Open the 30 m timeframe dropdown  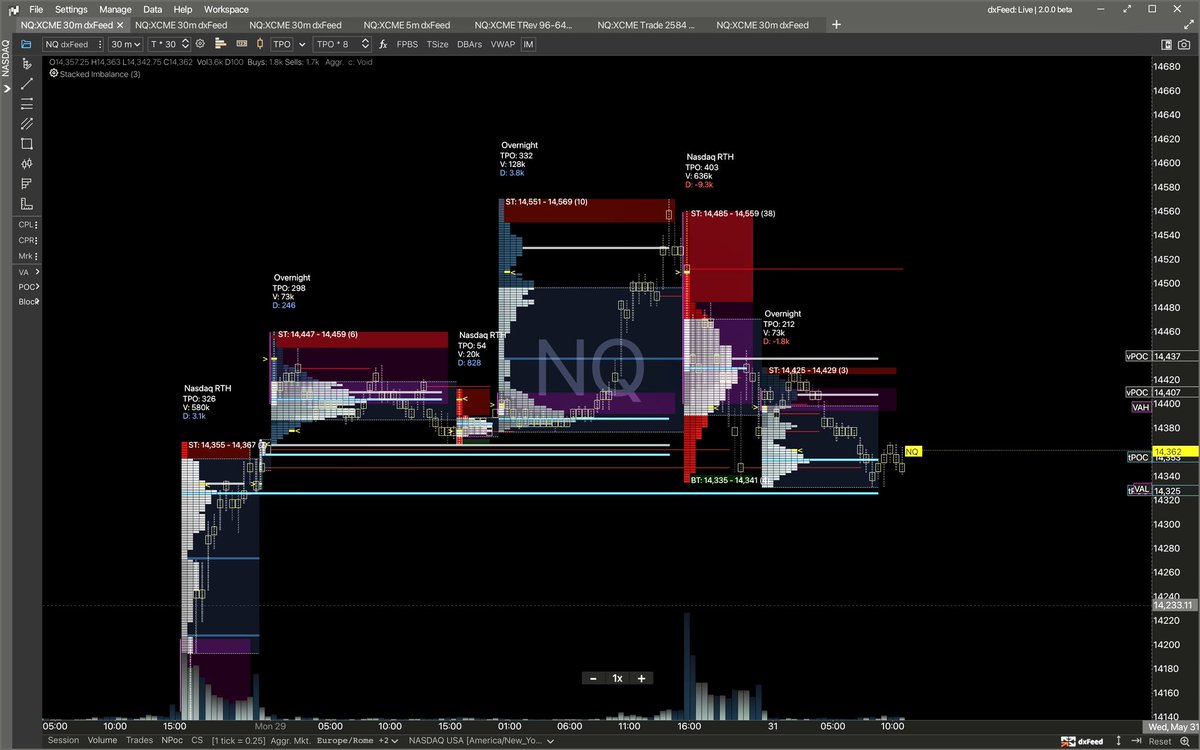tap(126, 44)
